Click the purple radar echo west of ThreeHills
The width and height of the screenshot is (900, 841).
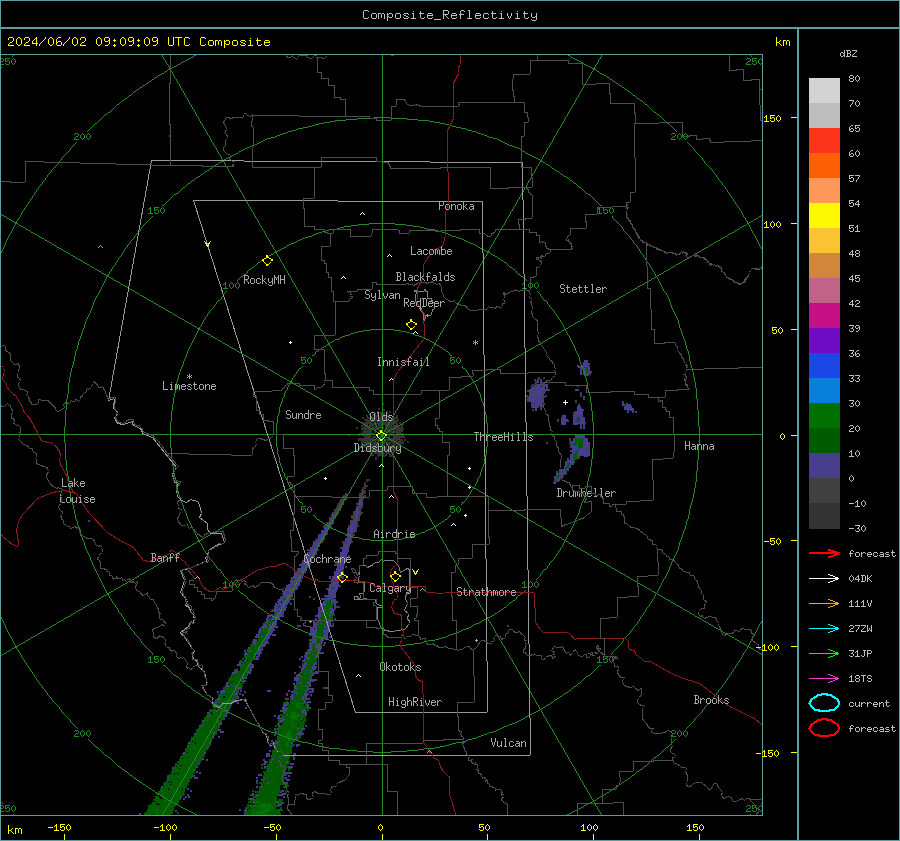pos(537,394)
